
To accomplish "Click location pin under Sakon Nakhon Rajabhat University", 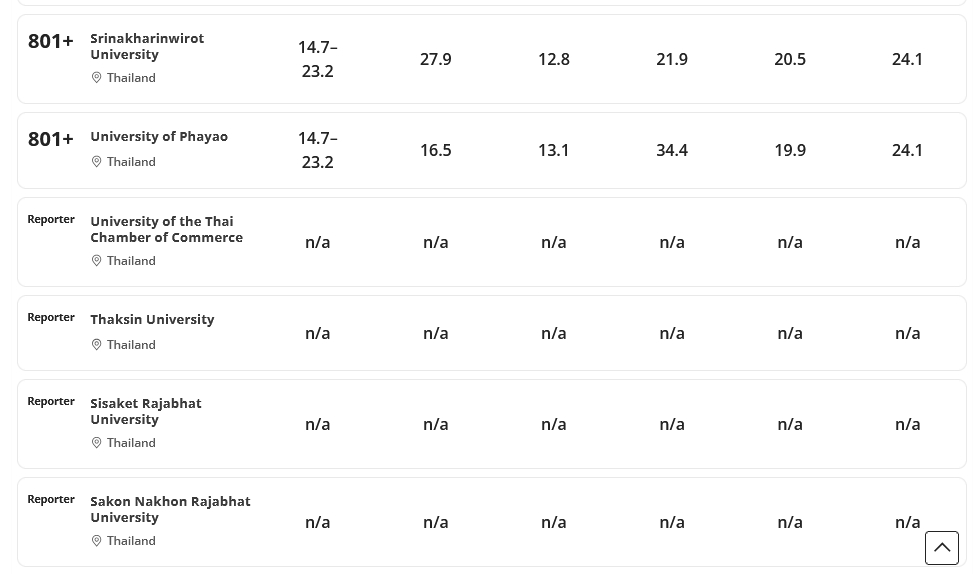I will [97, 541].
